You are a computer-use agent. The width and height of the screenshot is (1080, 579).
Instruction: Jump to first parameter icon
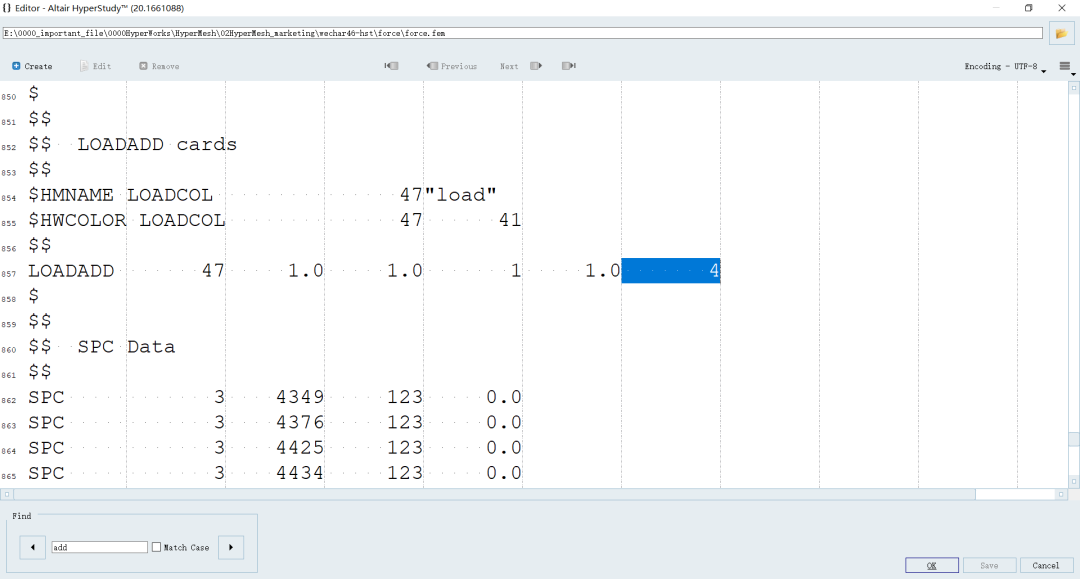coord(391,66)
